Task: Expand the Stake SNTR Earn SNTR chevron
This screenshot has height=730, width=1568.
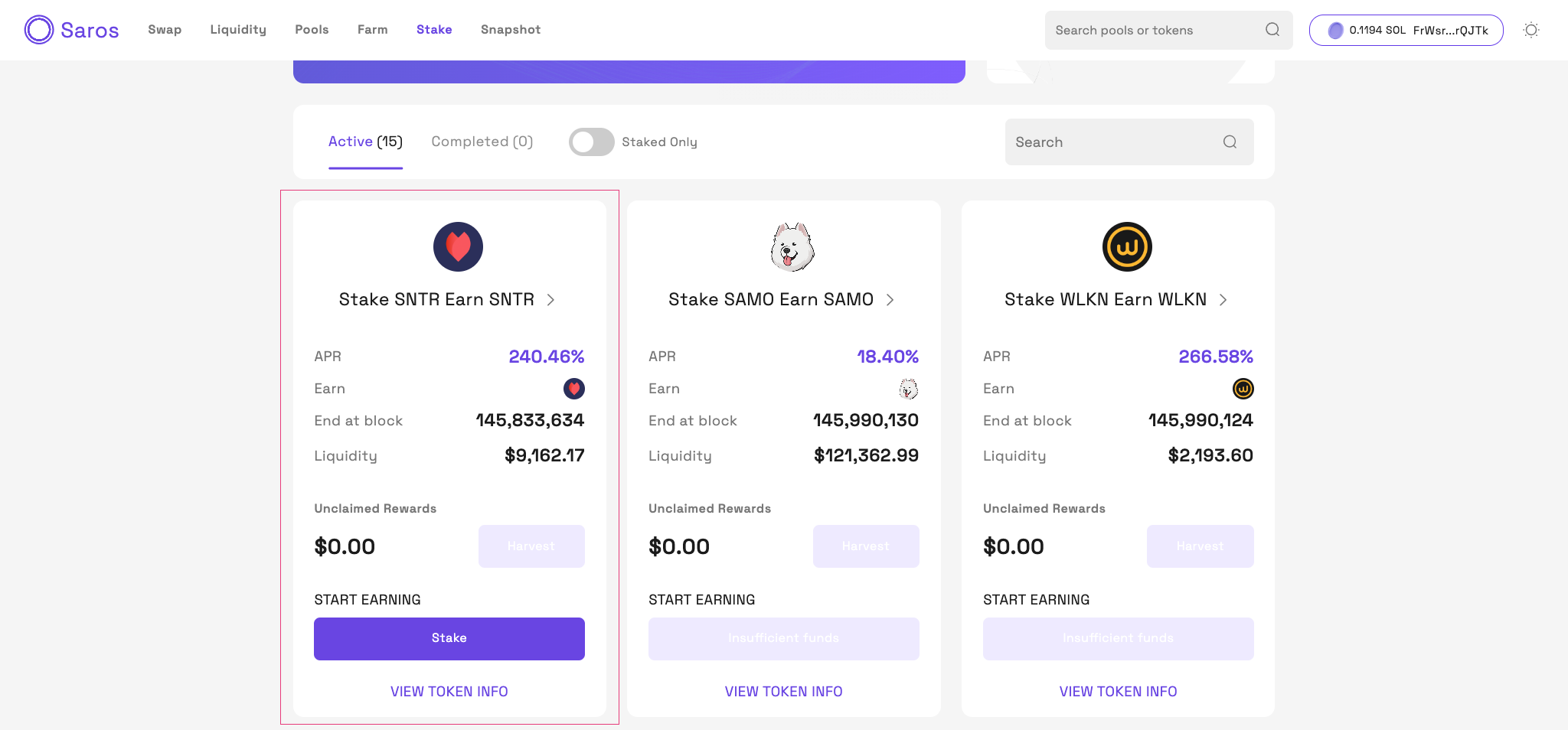Action: pos(550,300)
